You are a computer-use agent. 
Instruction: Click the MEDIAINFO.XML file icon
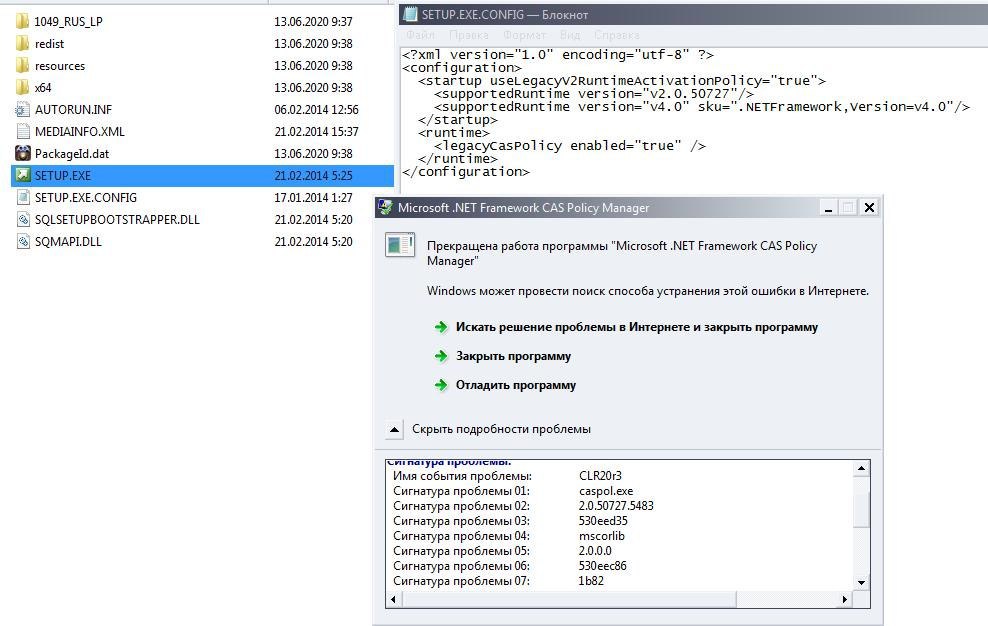[23, 132]
